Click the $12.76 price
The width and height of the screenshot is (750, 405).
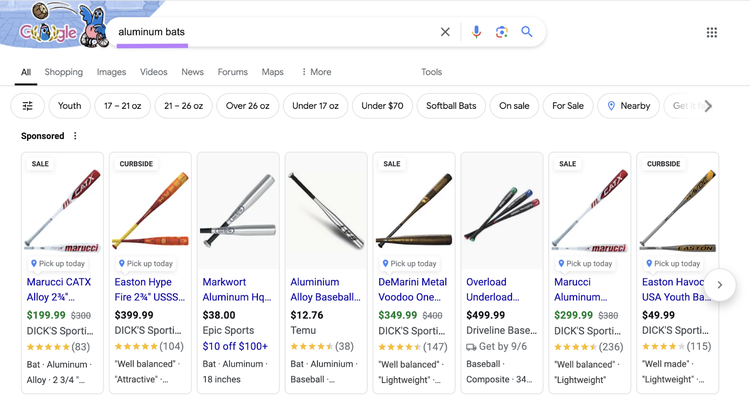coord(307,315)
